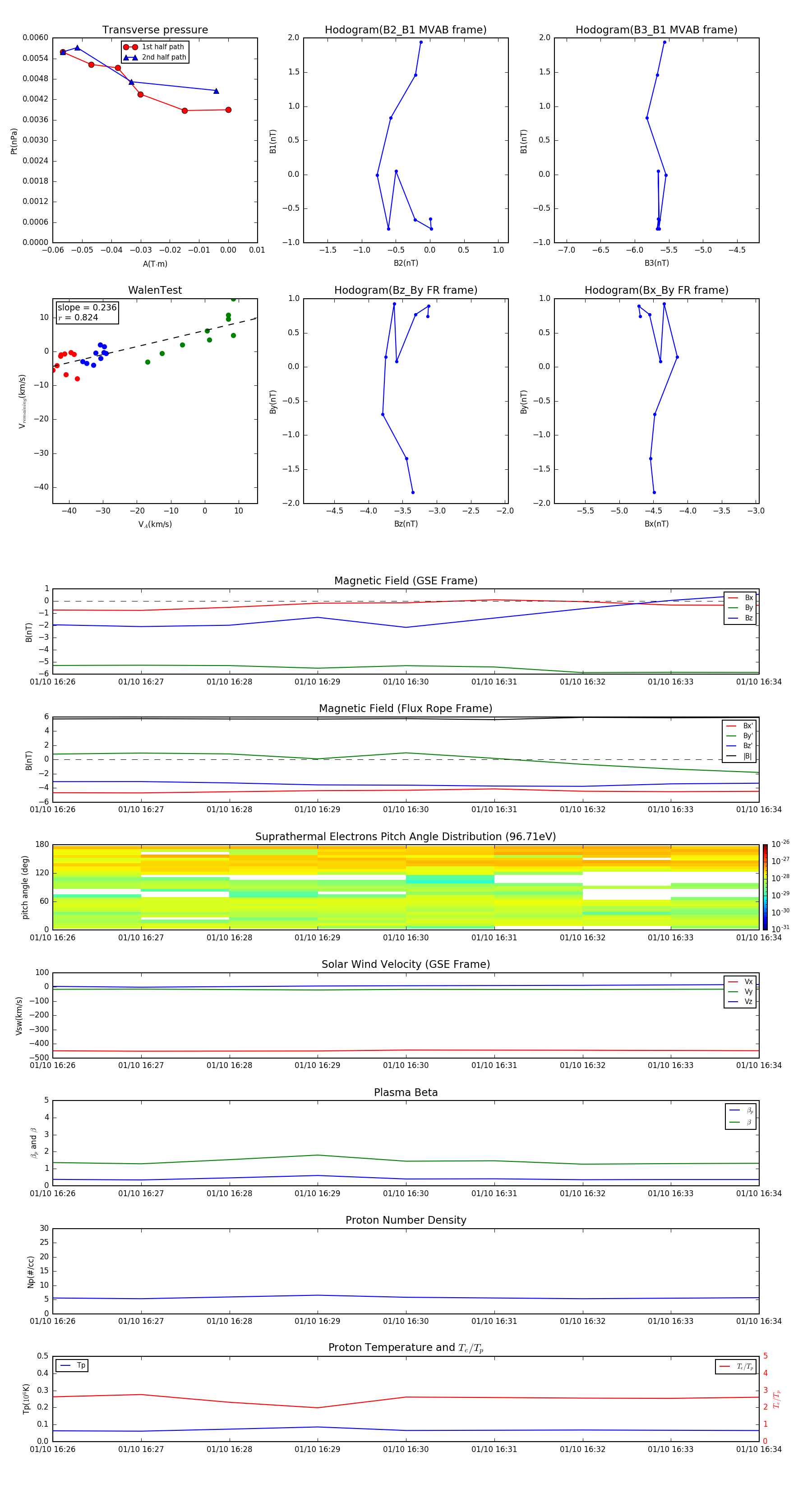
Task: Click the "Hodogram(B3_B1 MVAB frame)" title
Action: [x=656, y=30]
